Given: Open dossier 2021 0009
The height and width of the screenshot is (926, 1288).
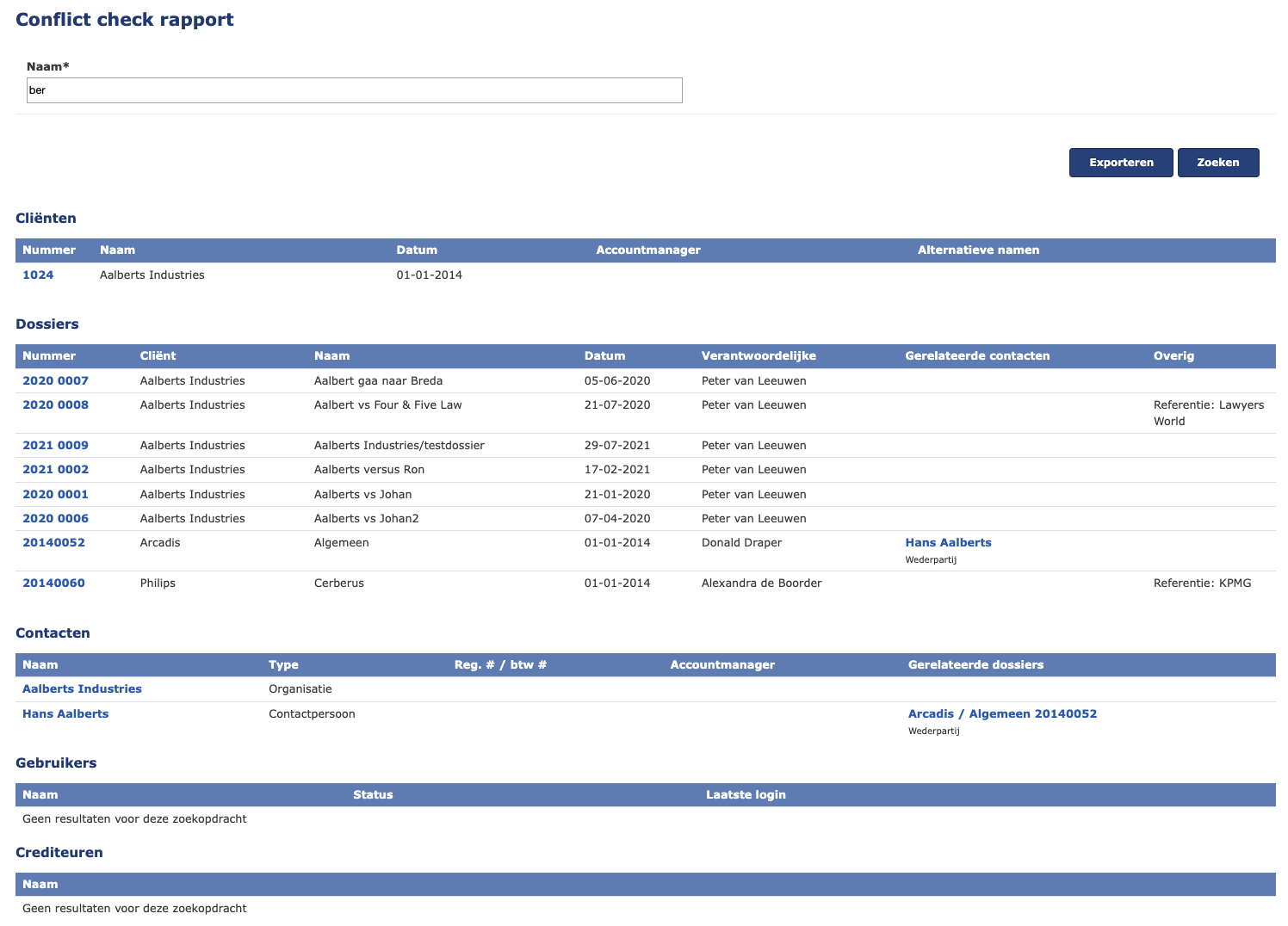Looking at the screenshot, I should (55, 446).
